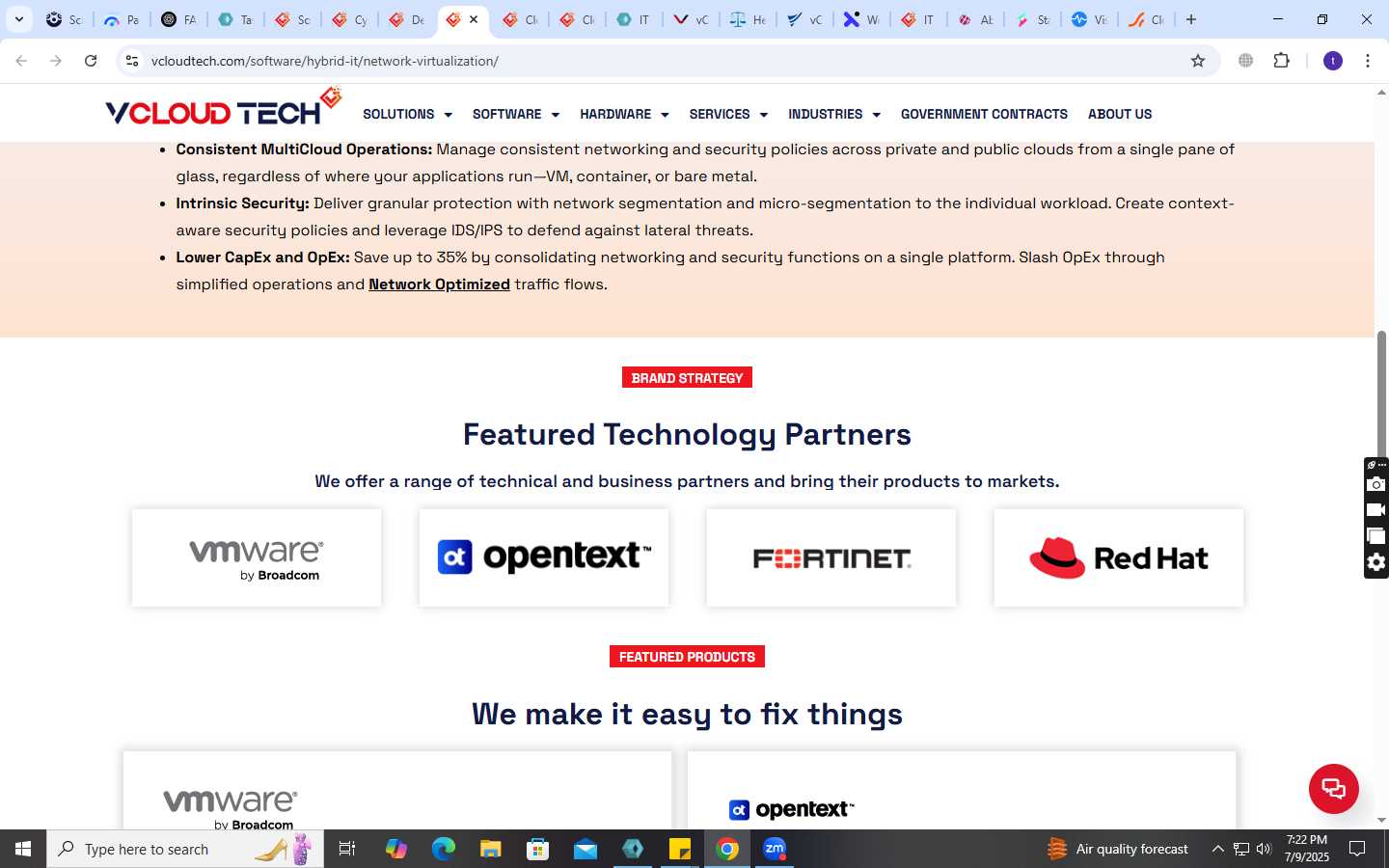This screenshot has height=868, width=1389.
Task: Click the opentext logo in featured products
Action: click(792, 810)
